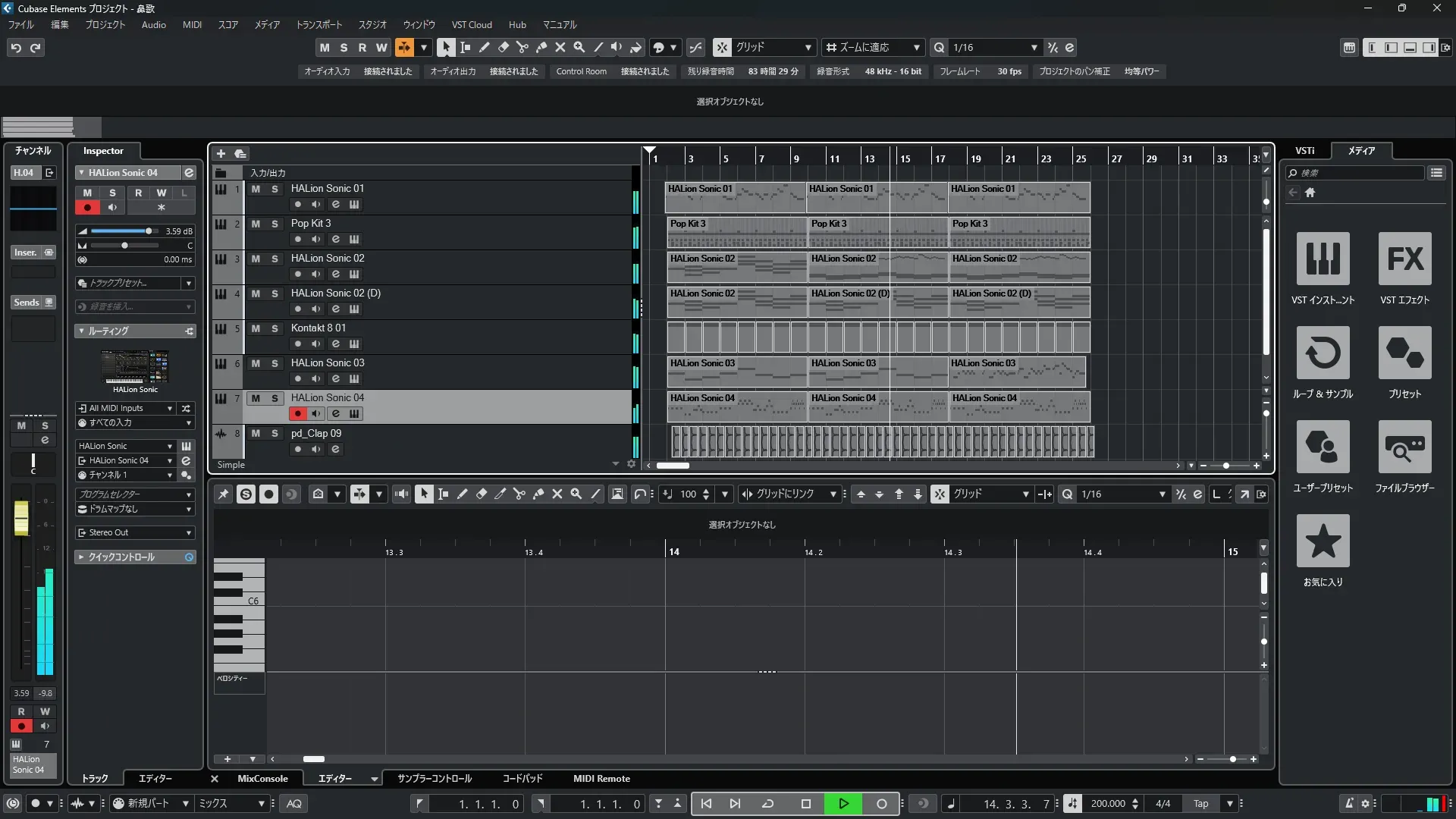The height and width of the screenshot is (819, 1456).
Task: Open the VST Effects FX tile
Action: point(1404,259)
